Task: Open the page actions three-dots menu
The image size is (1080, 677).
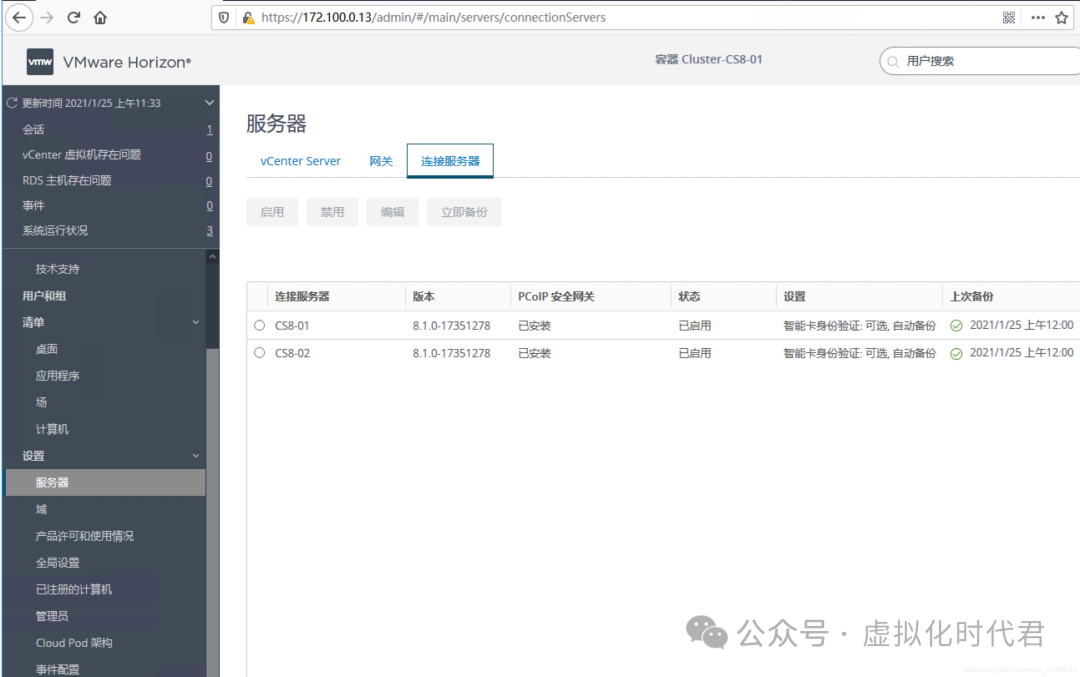Action: tap(1038, 18)
